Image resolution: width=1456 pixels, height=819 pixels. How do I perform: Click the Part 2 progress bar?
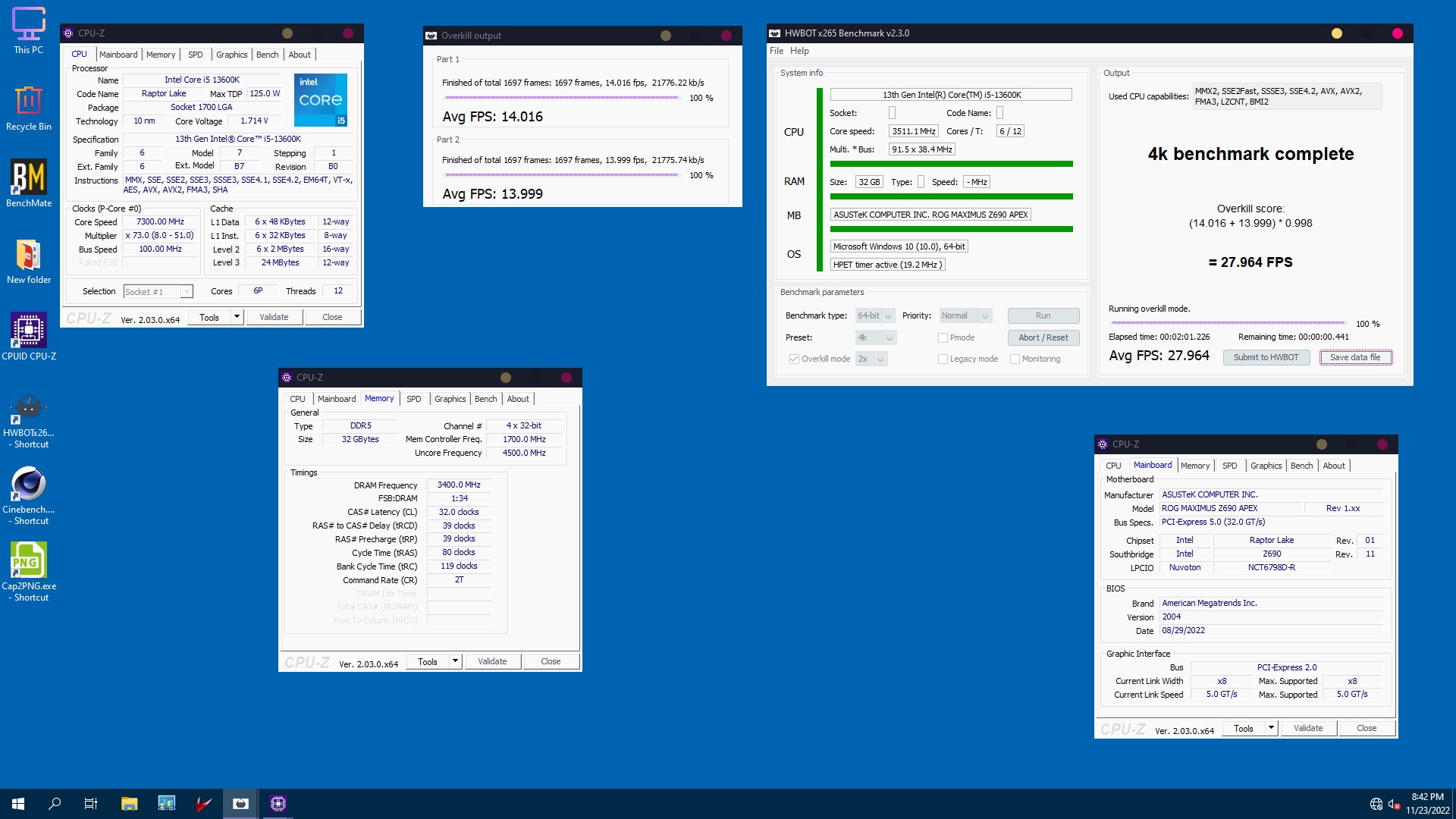[562, 175]
